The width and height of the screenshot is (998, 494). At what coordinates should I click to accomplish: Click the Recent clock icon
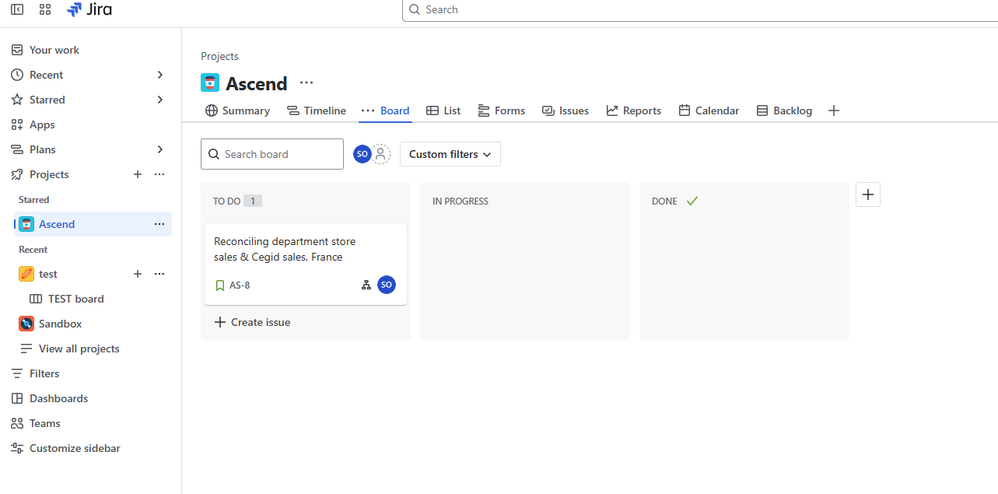(x=17, y=75)
